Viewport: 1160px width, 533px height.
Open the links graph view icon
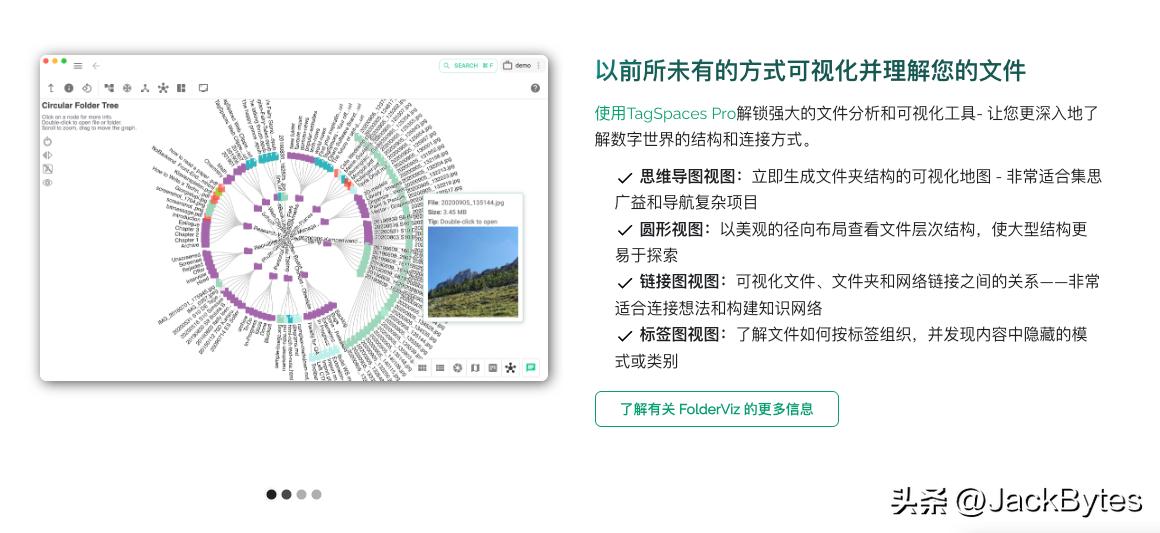coord(145,88)
